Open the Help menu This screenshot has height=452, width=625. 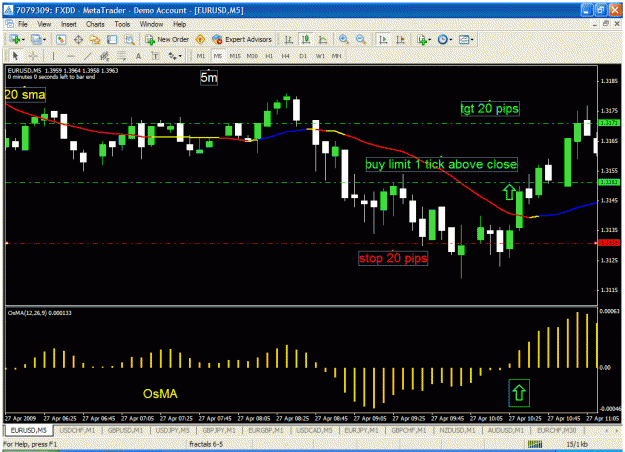(179, 24)
